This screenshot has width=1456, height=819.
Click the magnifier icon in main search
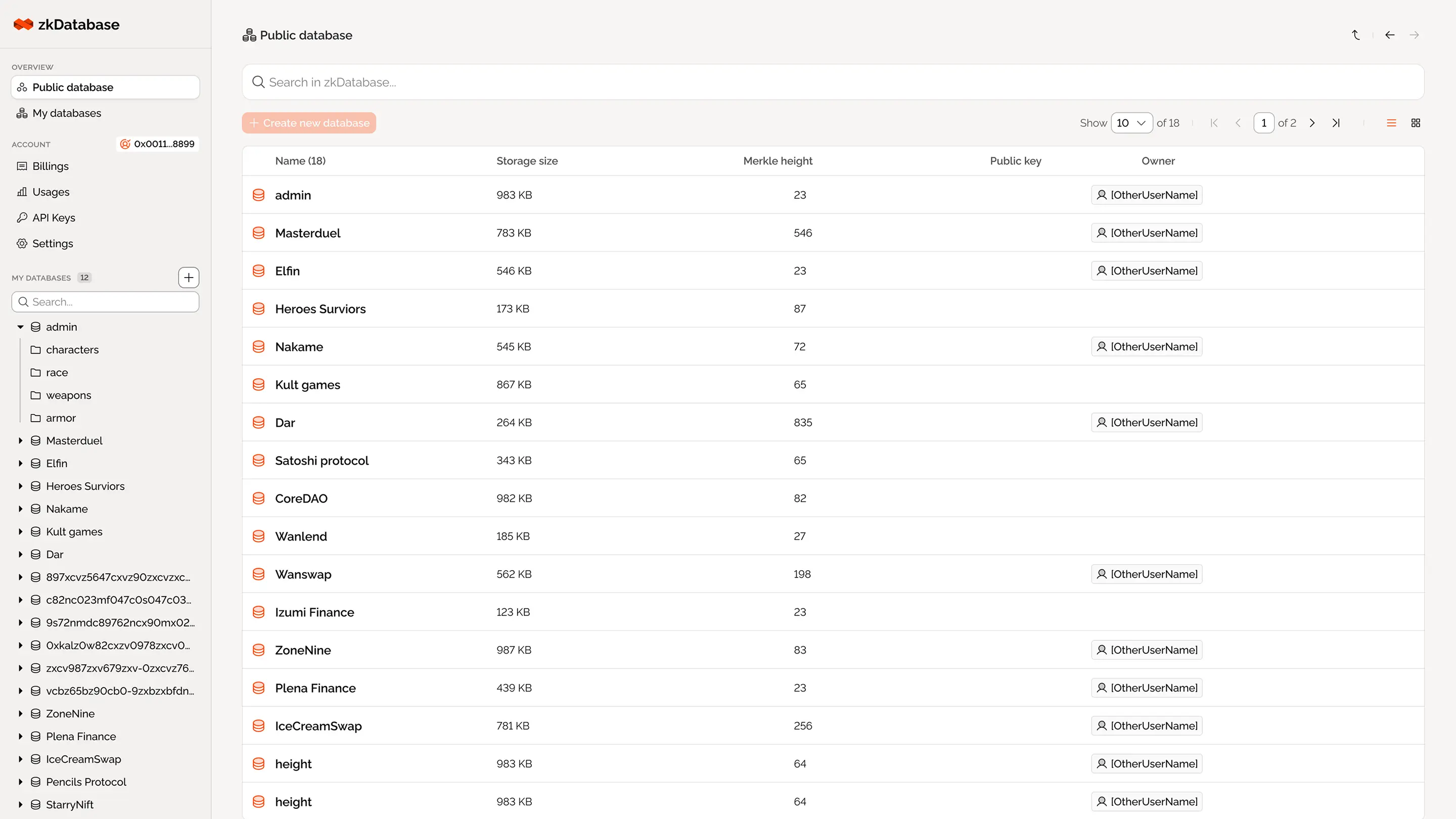(258, 82)
